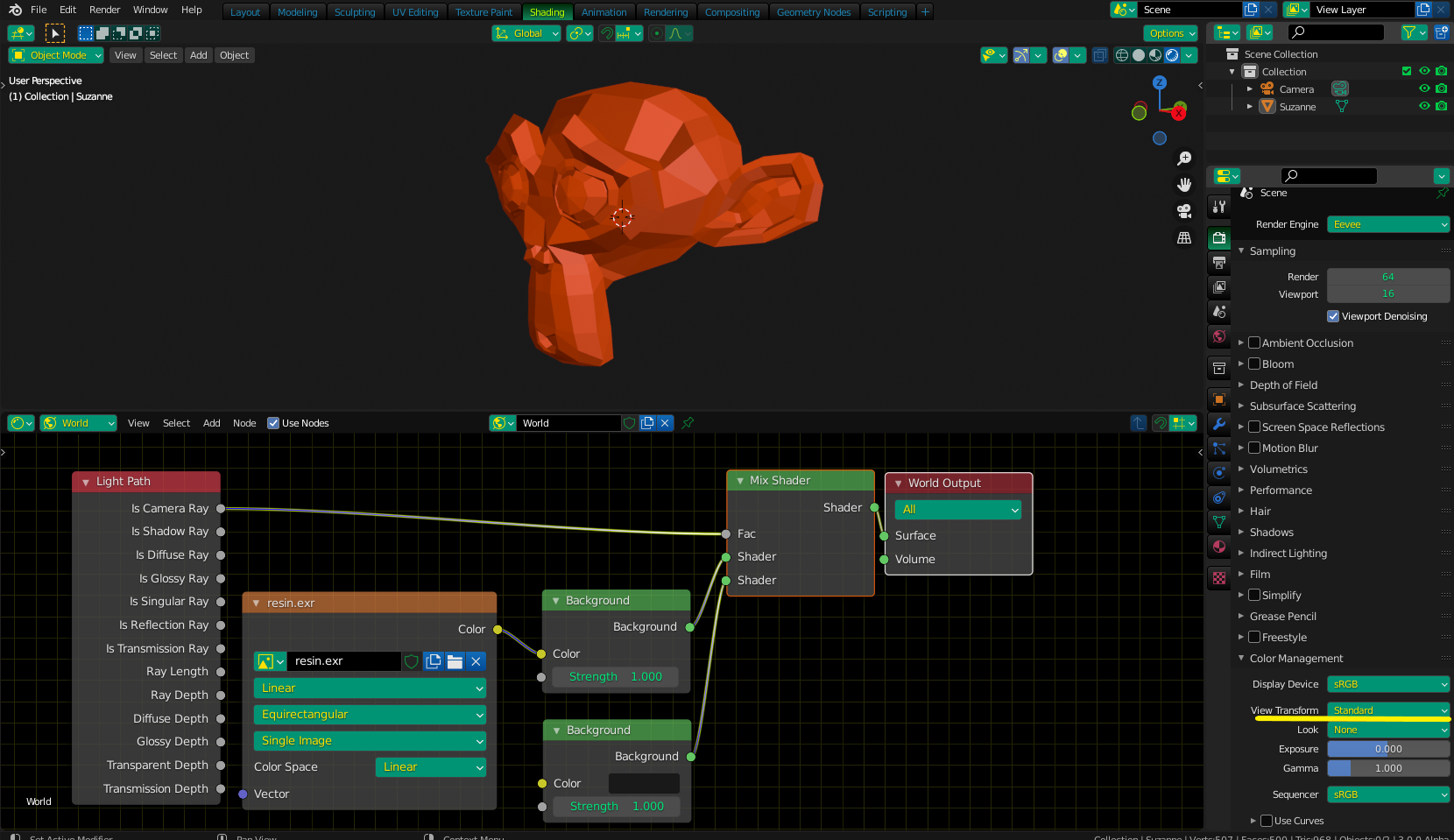Click the Options button in viewport header
This screenshot has width=1454, height=840.
[x=1171, y=33]
